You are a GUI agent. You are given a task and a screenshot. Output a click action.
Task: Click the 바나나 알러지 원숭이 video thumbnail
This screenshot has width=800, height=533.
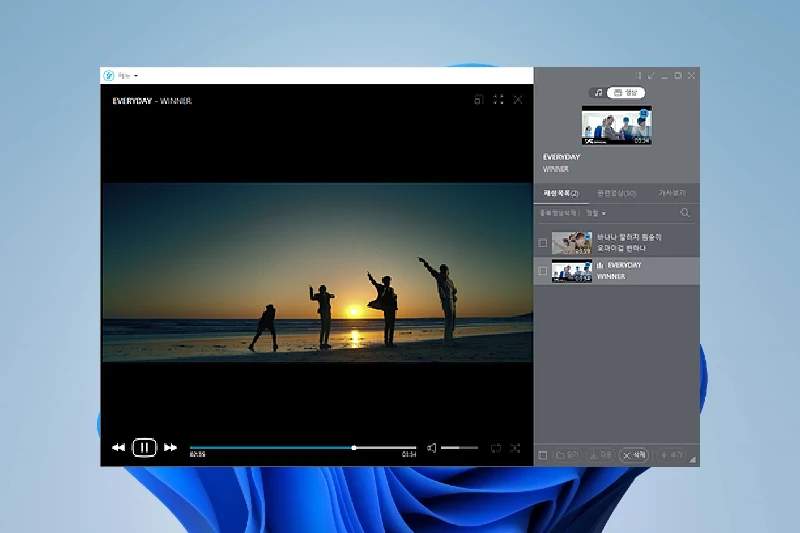coord(572,243)
